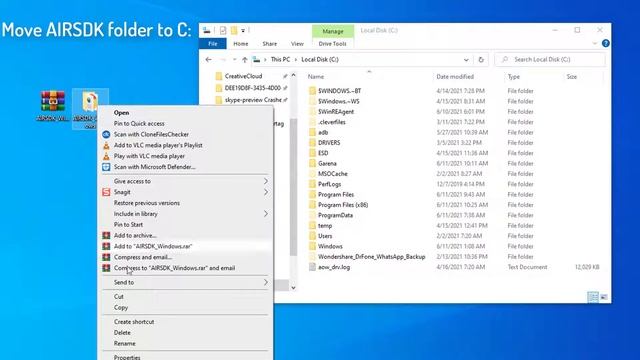Click VLC cone icon beside Add to Playlist
Viewport: 640px width, 360px height.
106,145
